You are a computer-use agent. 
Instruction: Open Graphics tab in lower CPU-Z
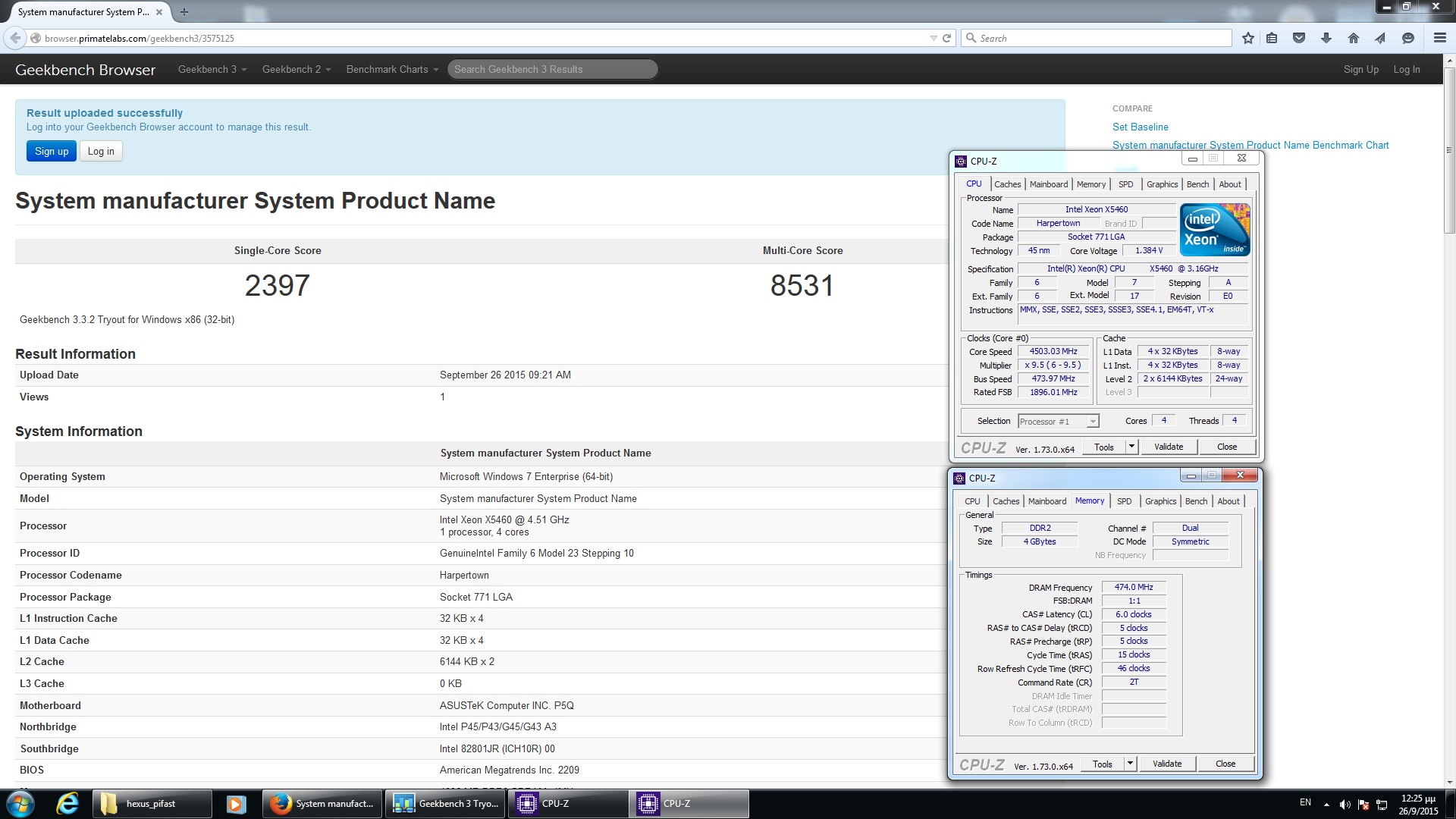pos(1160,501)
